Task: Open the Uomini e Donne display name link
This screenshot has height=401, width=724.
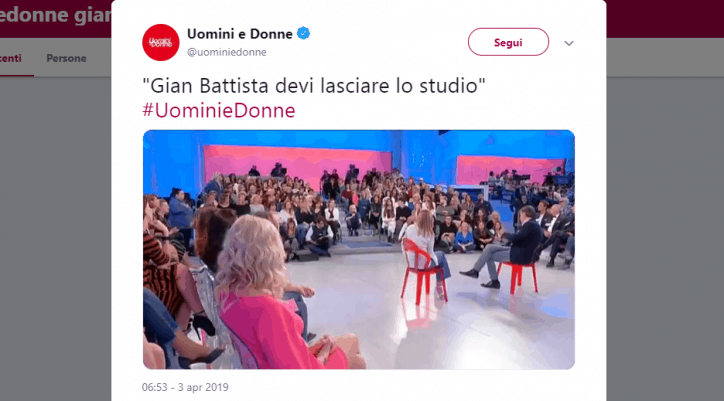Action: [240, 34]
